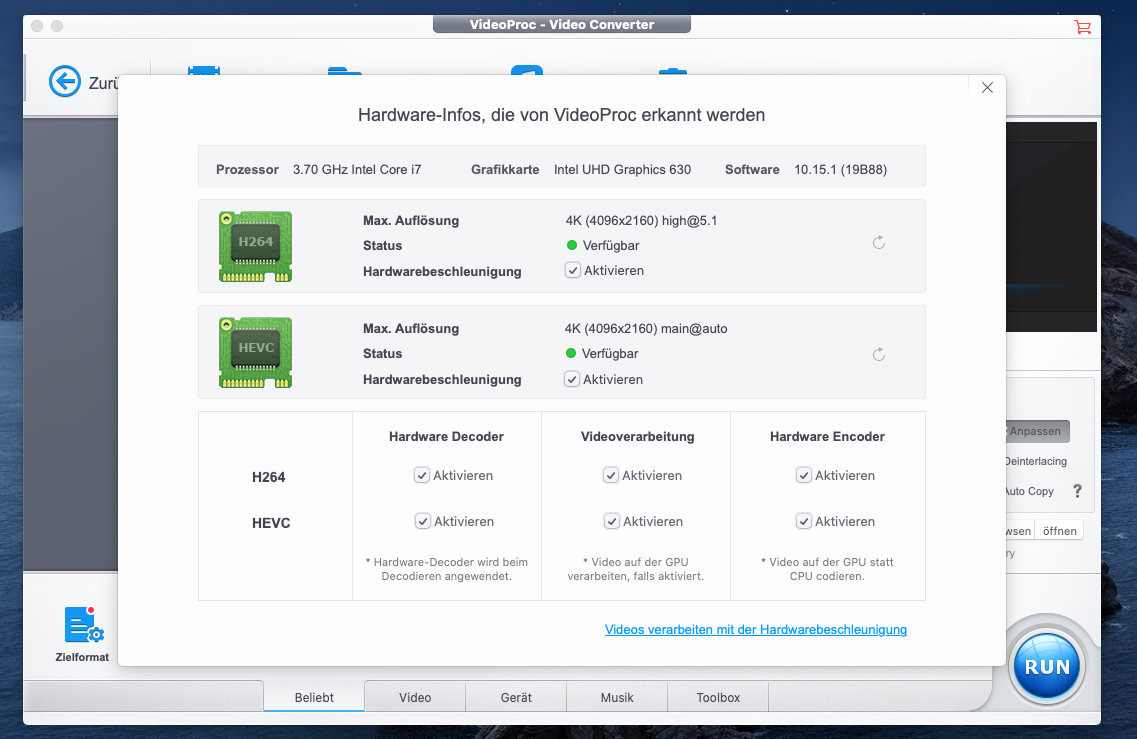This screenshot has height=739, width=1137.
Task: Refresh the HEVC hardware status
Action: click(879, 355)
